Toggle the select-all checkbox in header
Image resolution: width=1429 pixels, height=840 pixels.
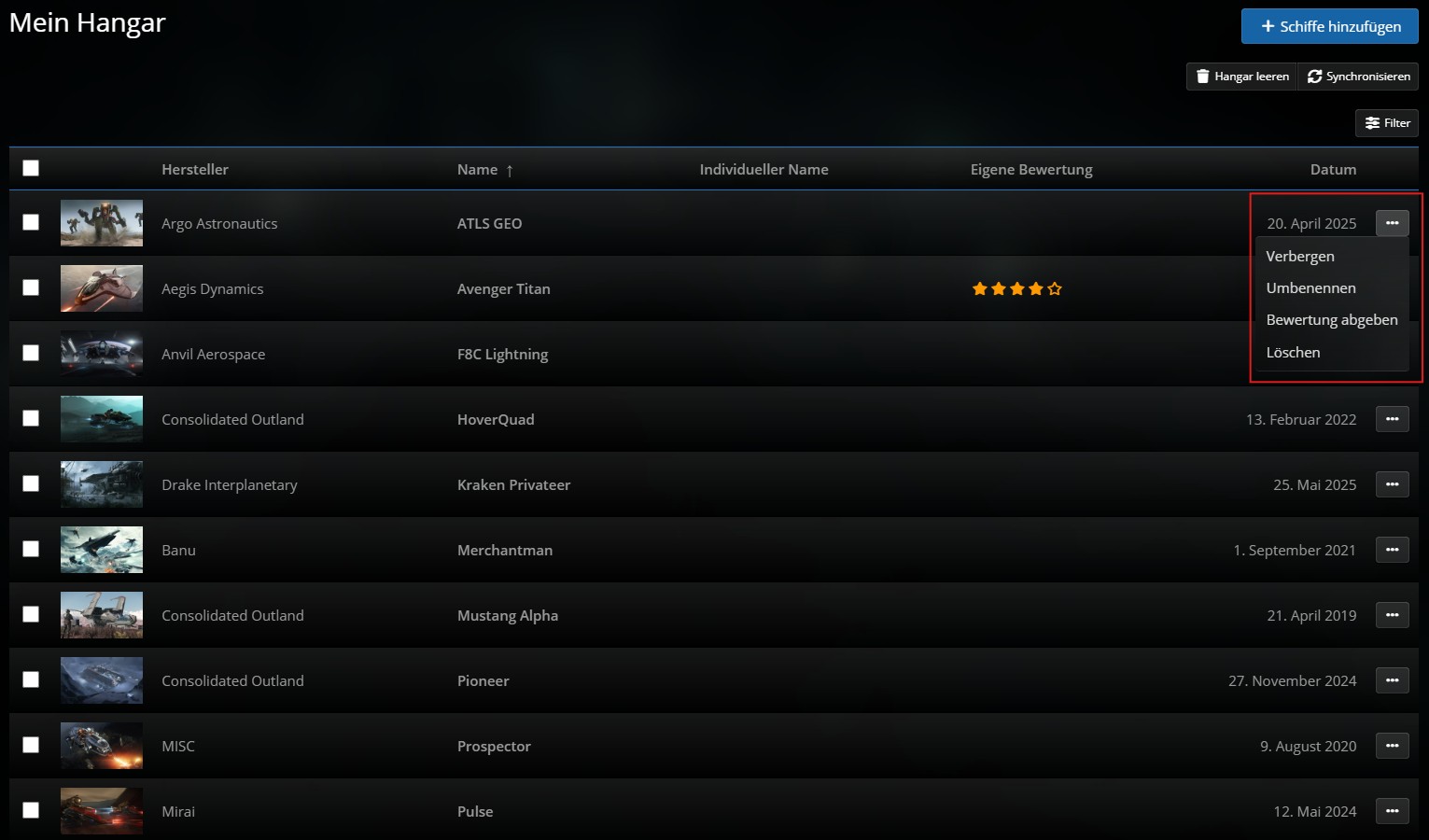point(31,168)
